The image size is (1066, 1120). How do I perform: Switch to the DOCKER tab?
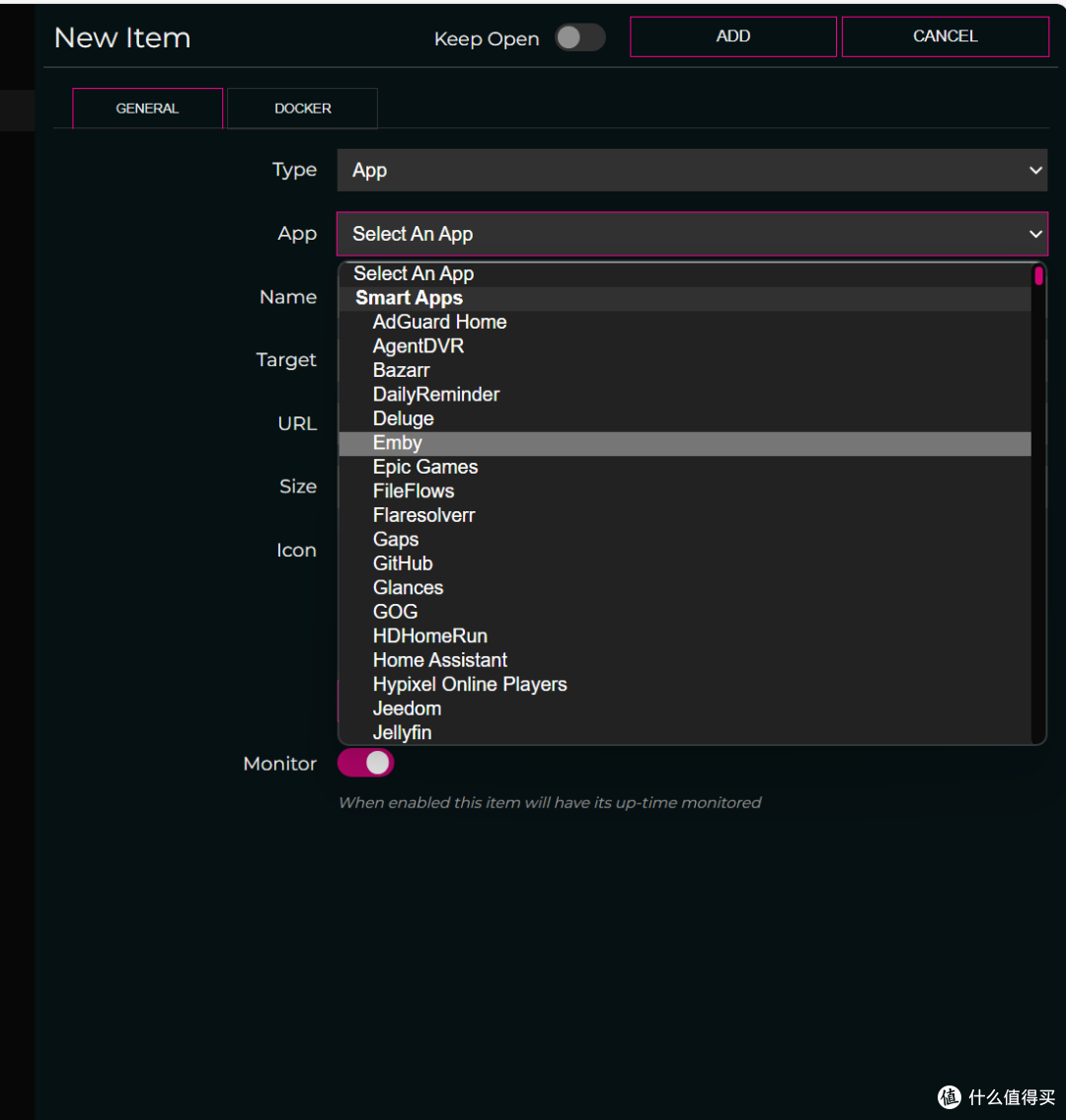pos(302,109)
